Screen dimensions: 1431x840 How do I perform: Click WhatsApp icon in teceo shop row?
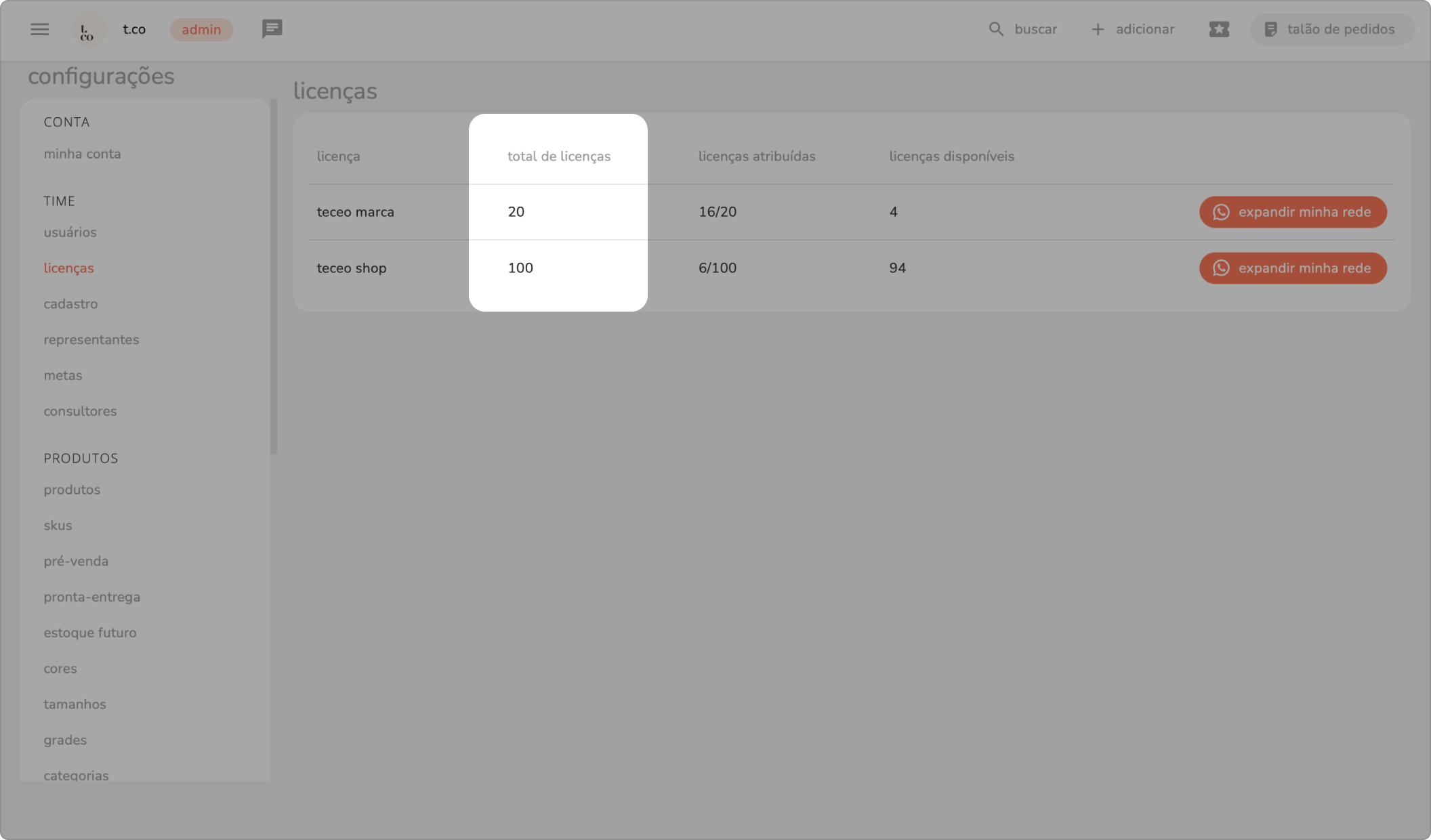point(1221,268)
